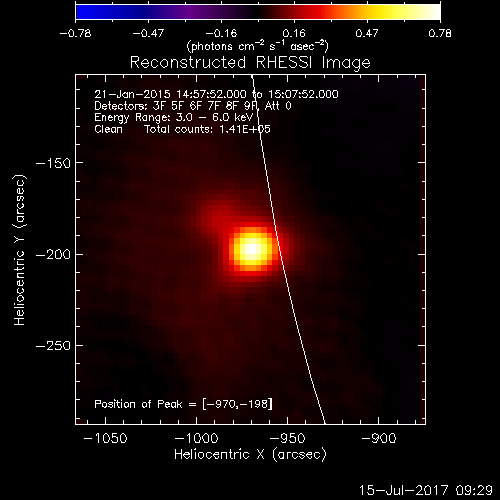Click the colorbar label 0.47
The height and width of the screenshot is (500, 500).
[x=367, y=33]
